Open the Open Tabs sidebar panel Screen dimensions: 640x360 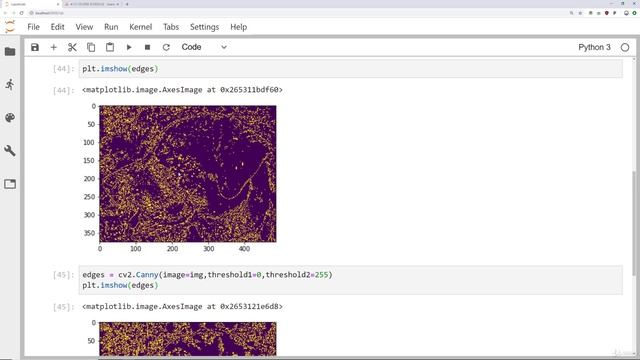(x=10, y=184)
